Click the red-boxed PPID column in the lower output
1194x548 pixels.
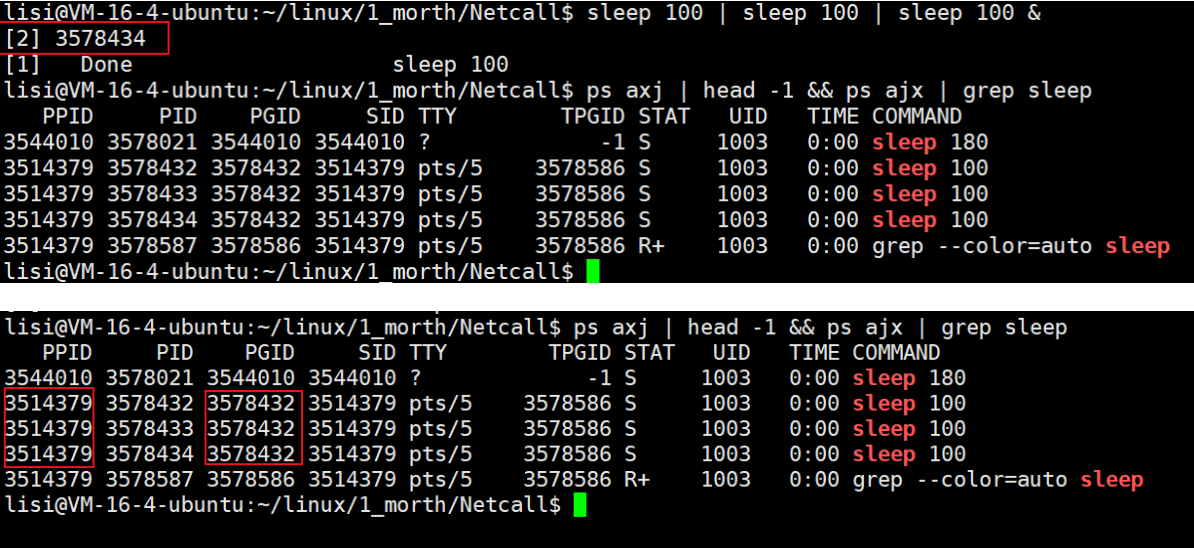tap(48, 428)
